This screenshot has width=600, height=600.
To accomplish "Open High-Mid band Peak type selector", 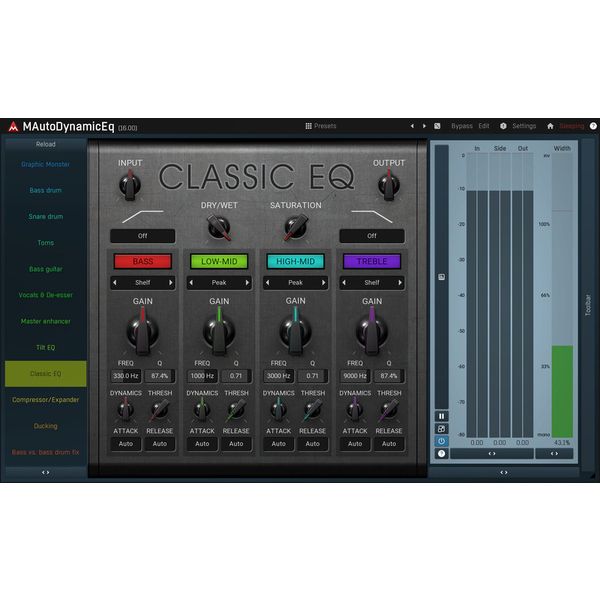I will pos(295,283).
